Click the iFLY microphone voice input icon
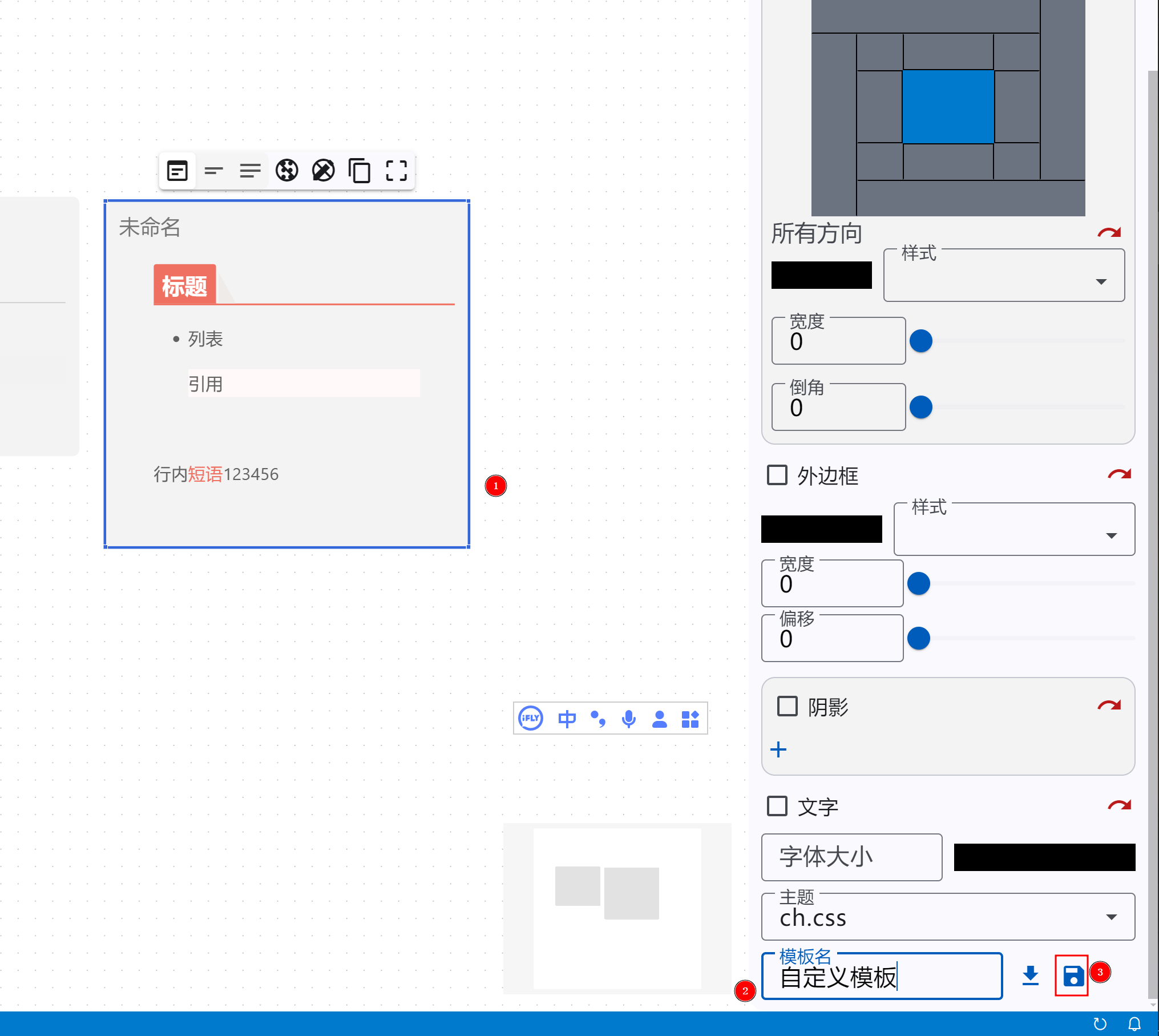Viewport: 1159px width, 1036px height. coord(628,719)
